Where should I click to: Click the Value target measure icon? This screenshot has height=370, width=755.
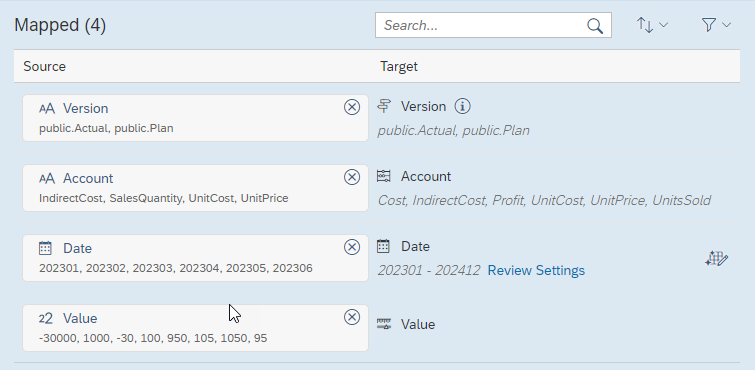[384, 324]
